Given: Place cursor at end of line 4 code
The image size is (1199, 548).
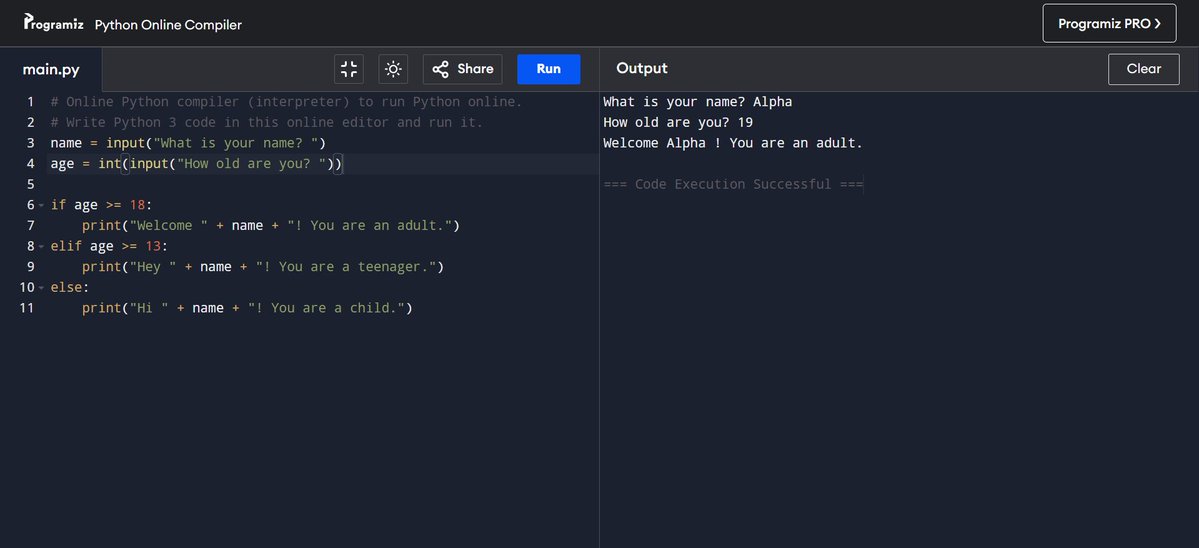Looking at the screenshot, I should tap(343, 164).
